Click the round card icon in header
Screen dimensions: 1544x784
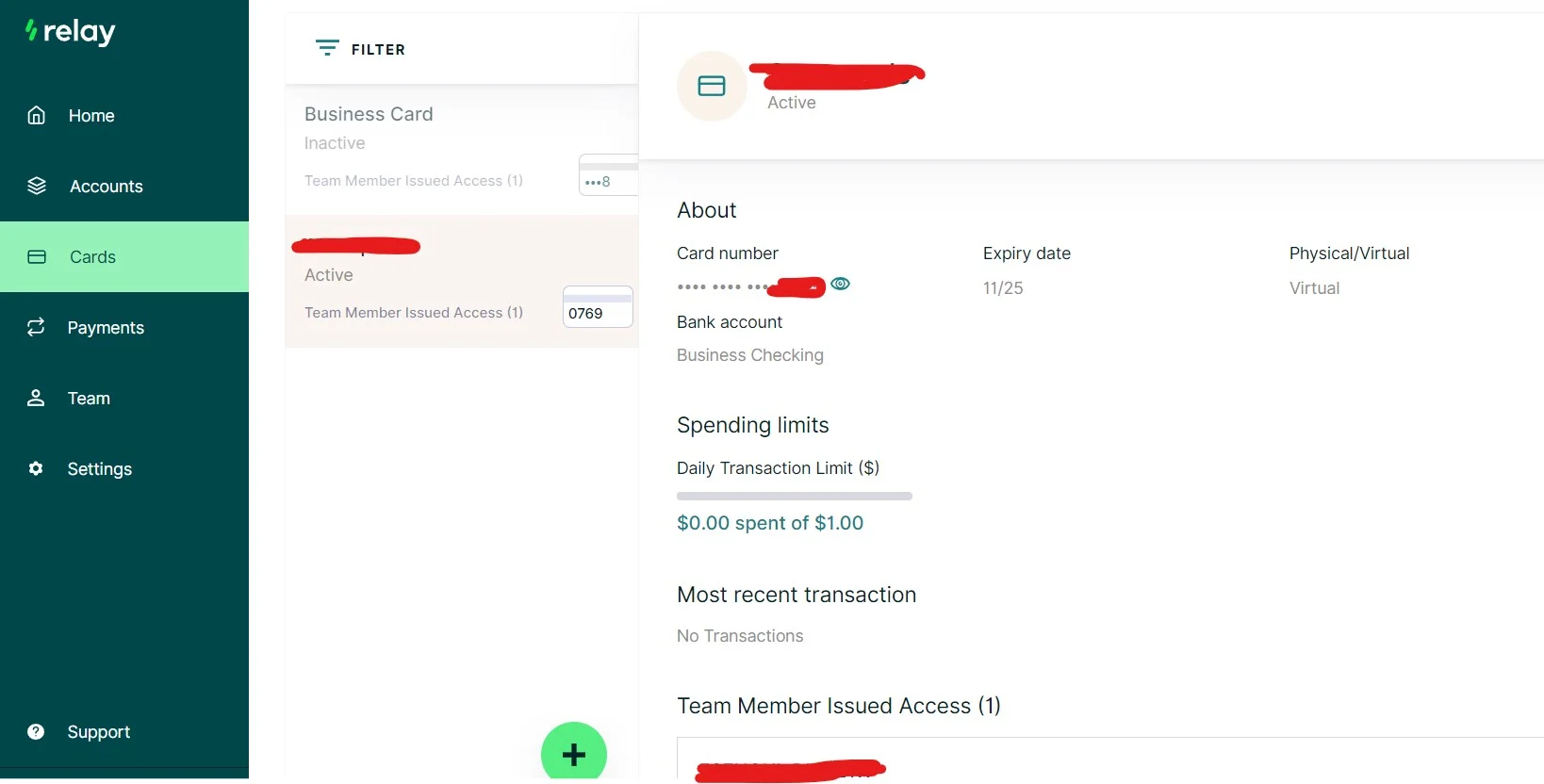tap(712, 87)
